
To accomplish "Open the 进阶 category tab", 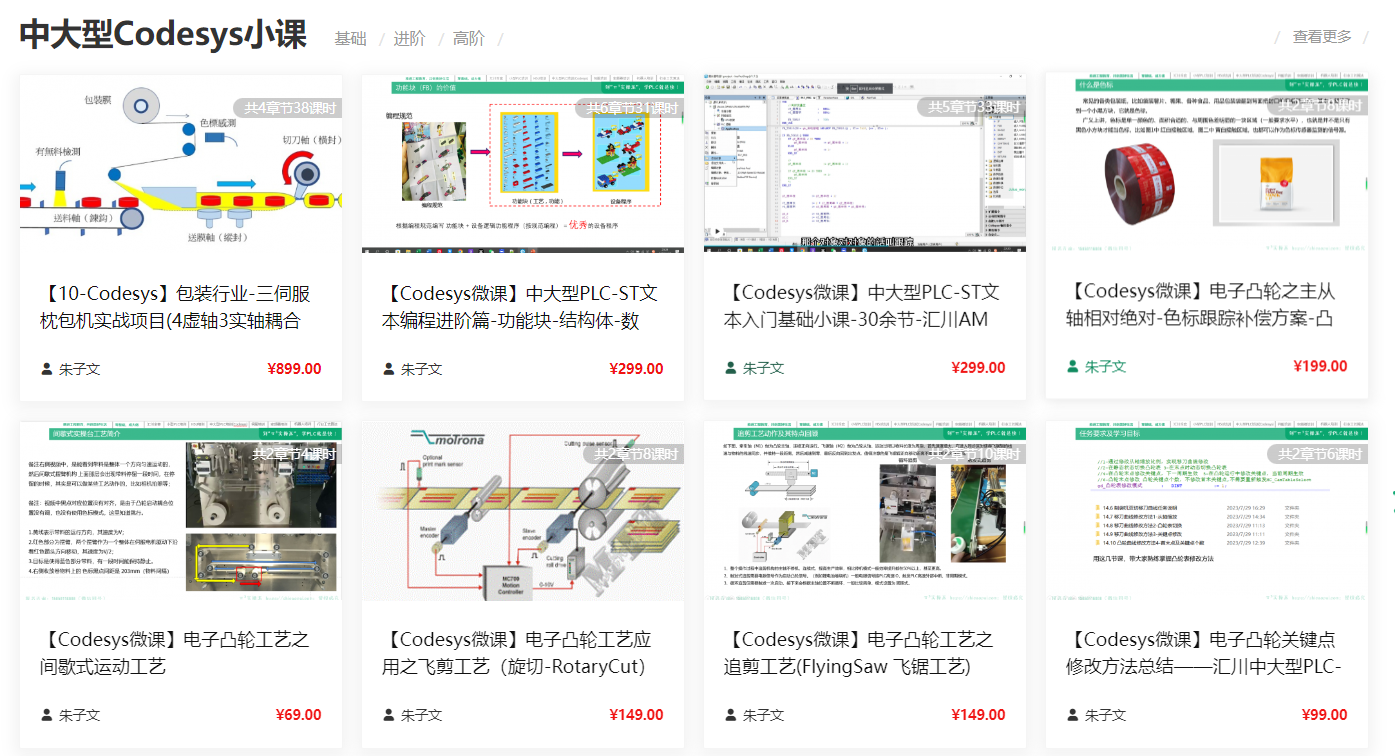I will (x=410, y=38).
